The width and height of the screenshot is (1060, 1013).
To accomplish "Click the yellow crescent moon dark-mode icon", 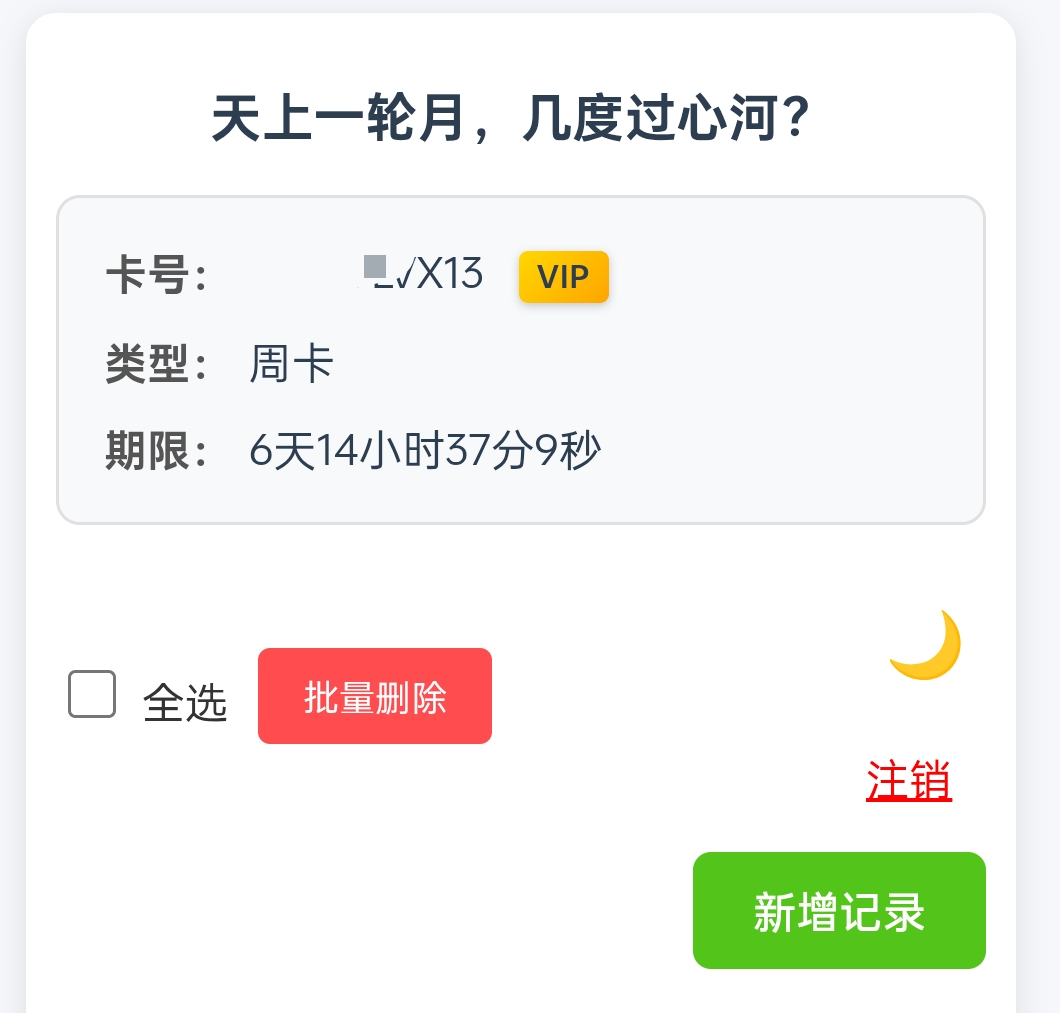I will [x=925, y=644].
